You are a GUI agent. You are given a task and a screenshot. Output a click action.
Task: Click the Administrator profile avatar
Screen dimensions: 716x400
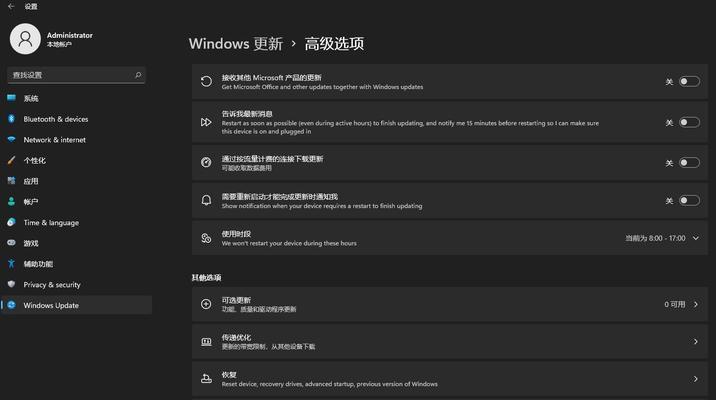click(25, 39)
